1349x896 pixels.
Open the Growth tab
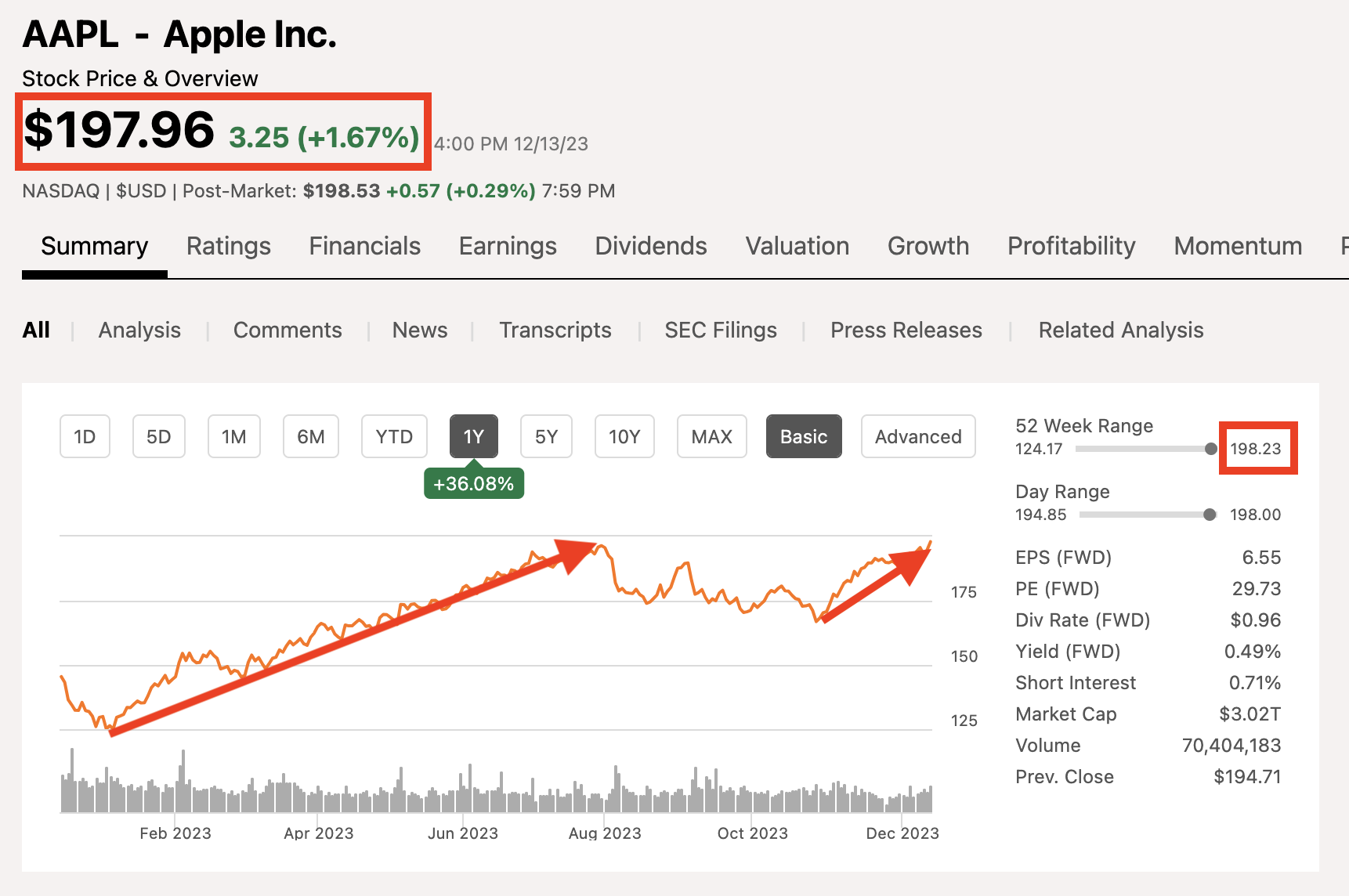point(928,246)
